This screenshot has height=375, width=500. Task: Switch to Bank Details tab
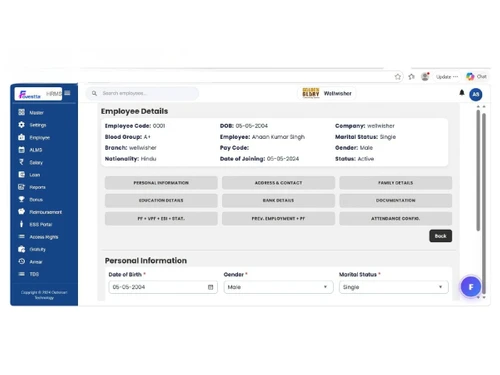click(278, 200)
